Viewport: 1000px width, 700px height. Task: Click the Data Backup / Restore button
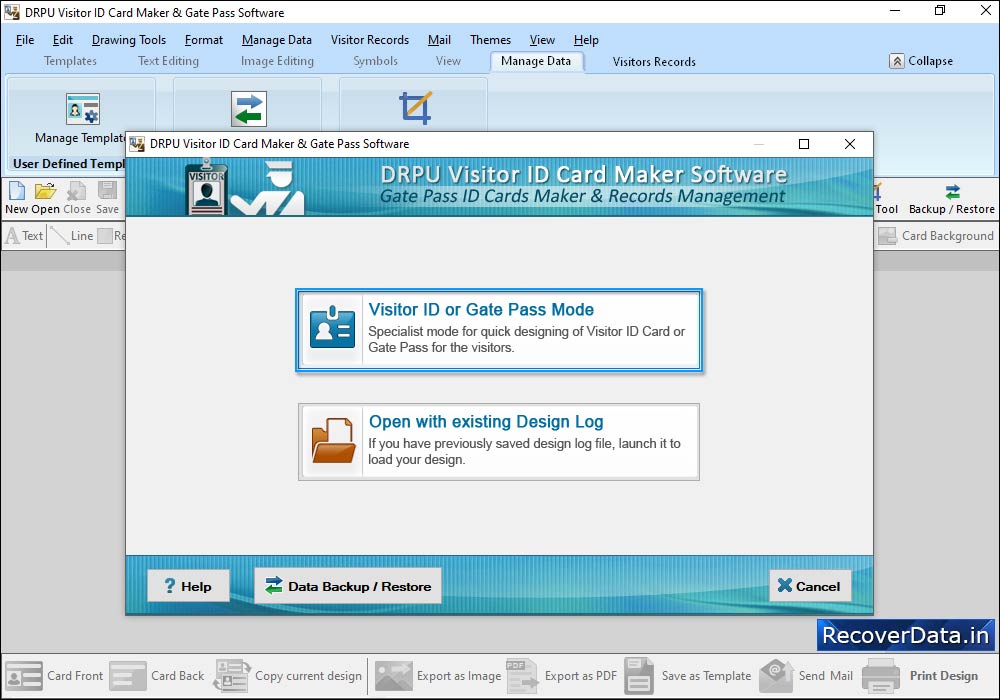348,586
